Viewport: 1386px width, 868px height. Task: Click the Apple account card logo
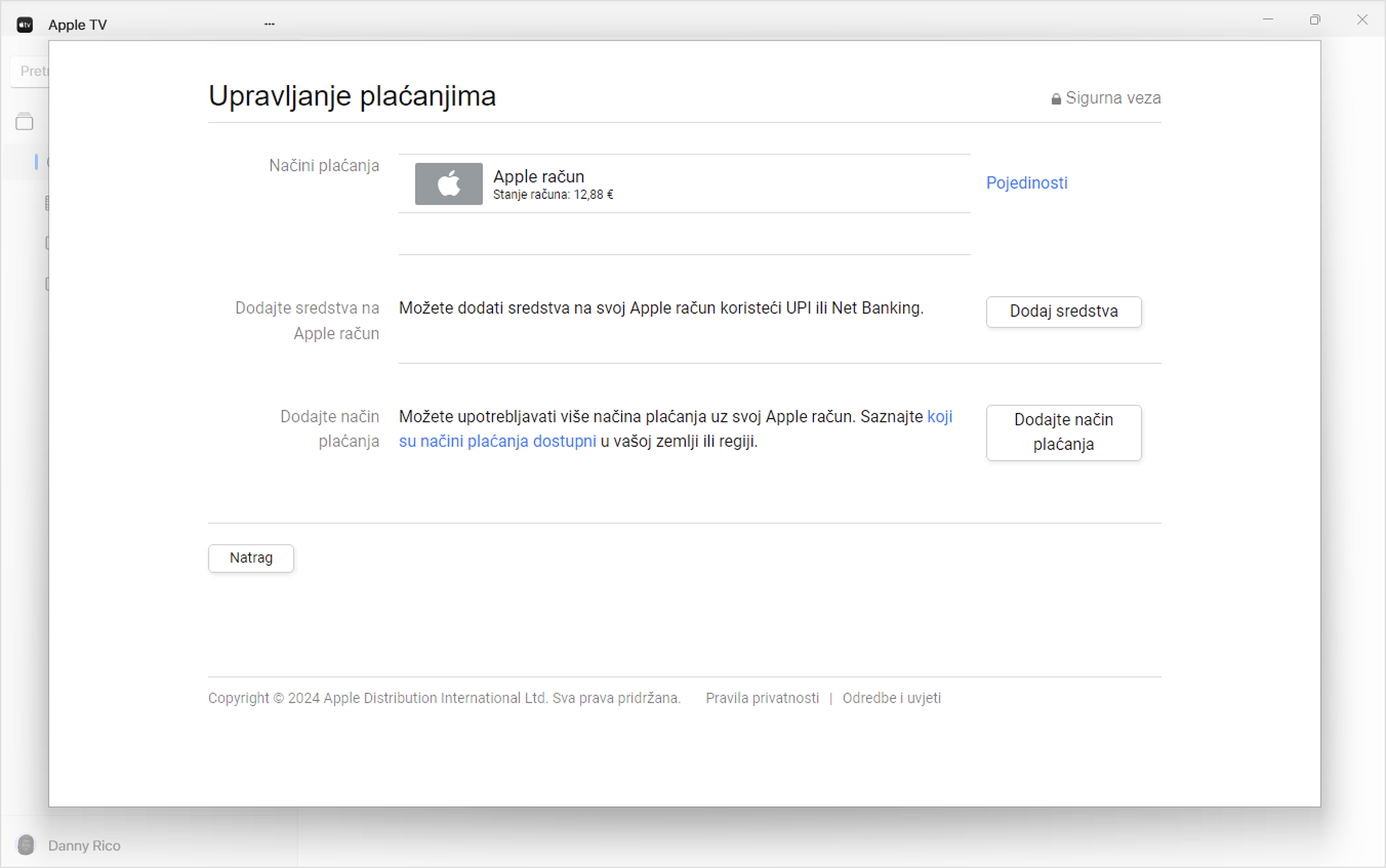(x=448, y=184)
